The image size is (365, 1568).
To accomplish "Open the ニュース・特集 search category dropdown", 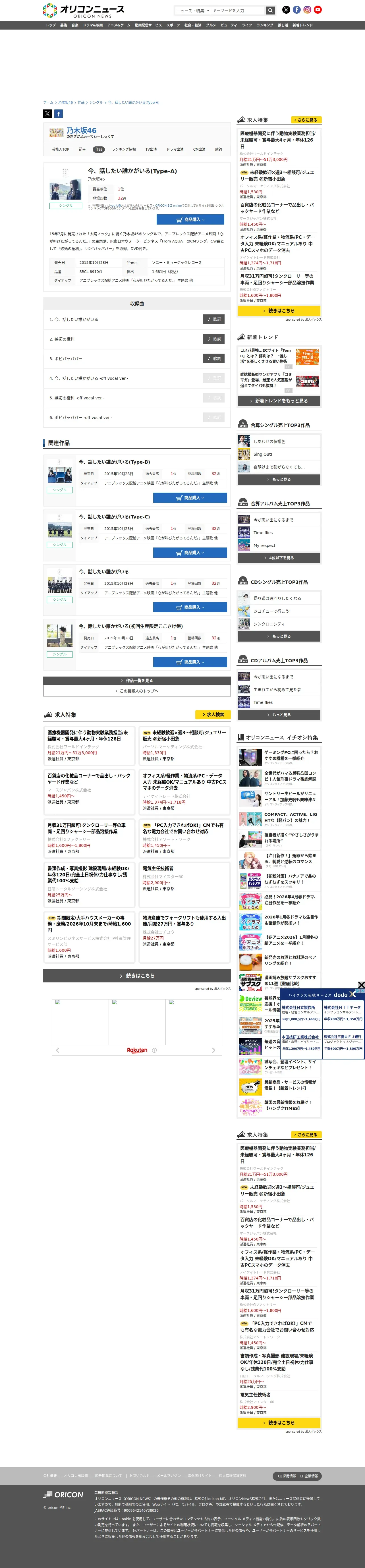I will coord(192,10).
